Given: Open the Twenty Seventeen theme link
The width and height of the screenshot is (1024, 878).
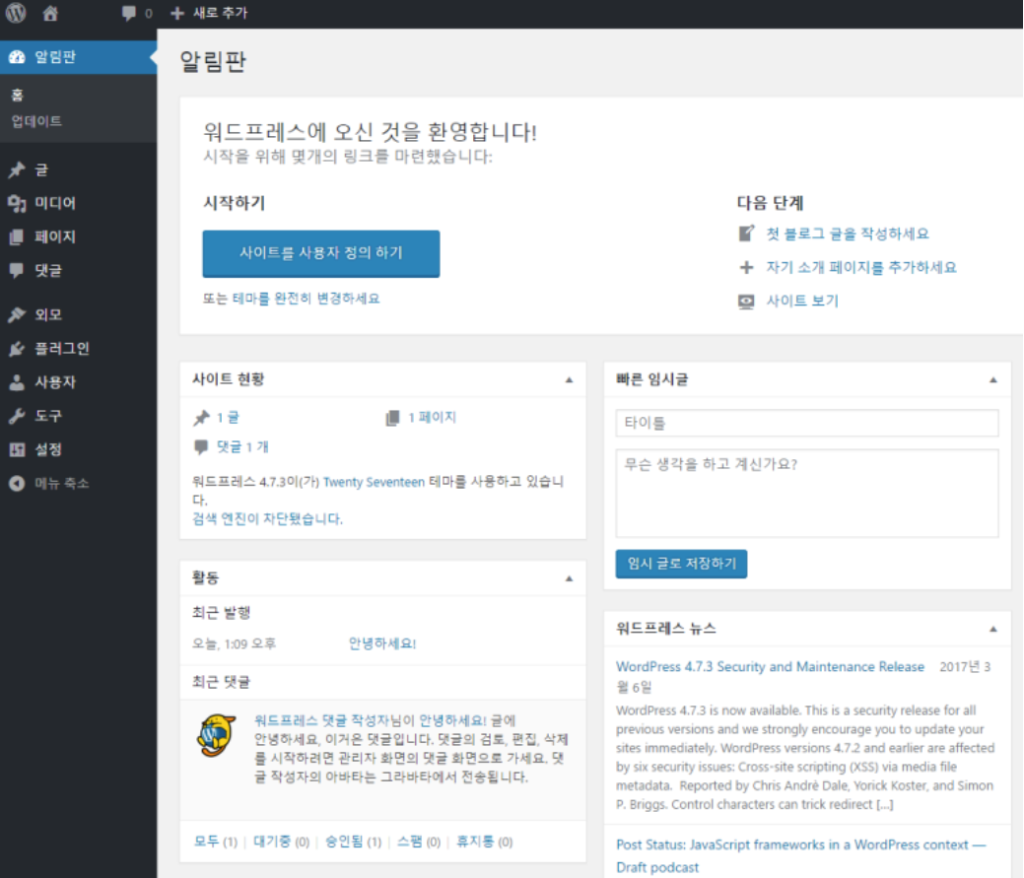Looking at the screenshot, I should click(374, 482).
